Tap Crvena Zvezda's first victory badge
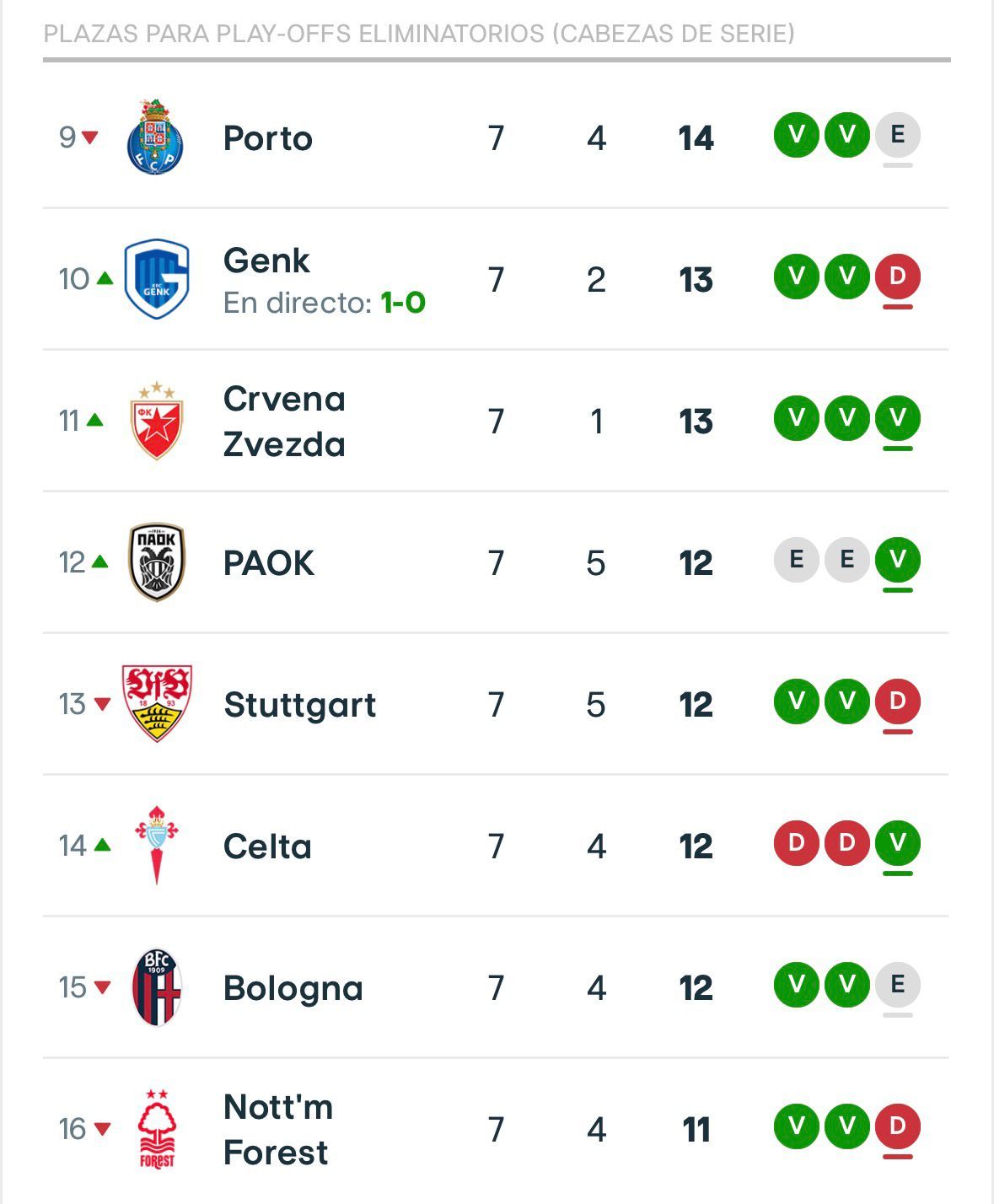The image size is (994, 1204). pyautogui.click(x=796, y=418)
